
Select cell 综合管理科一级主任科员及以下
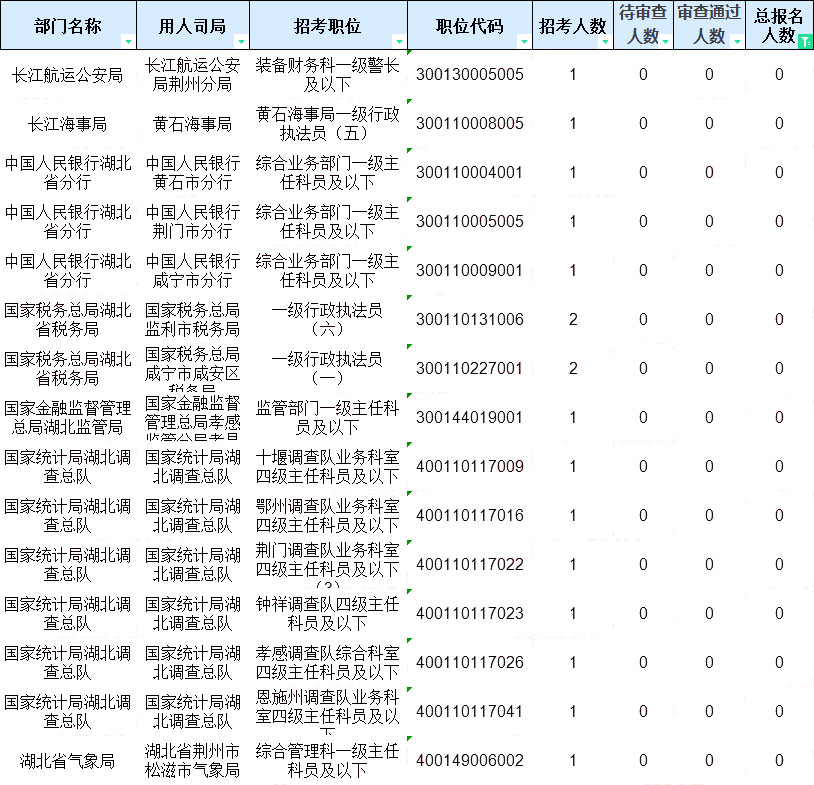[328, 761]
